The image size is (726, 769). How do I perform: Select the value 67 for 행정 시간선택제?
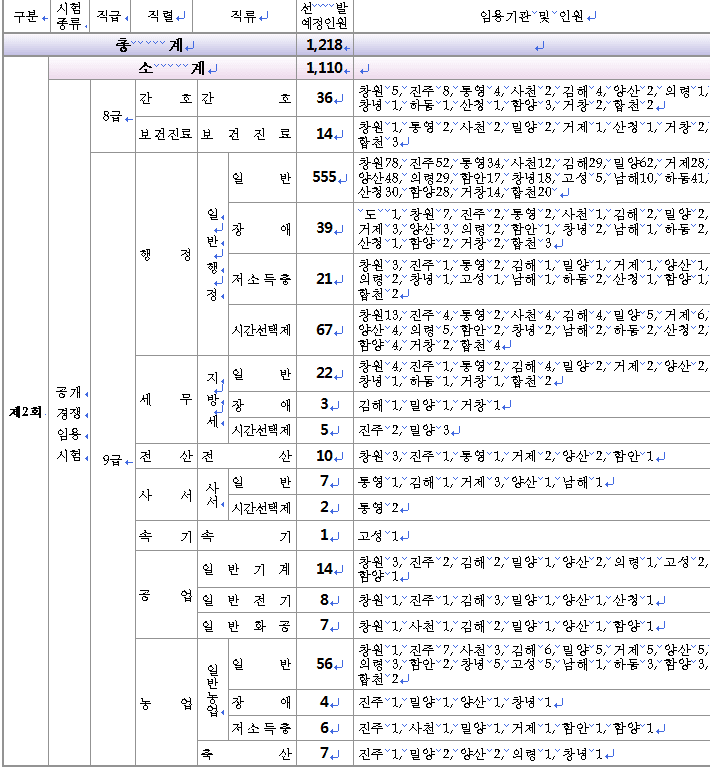pos(325,330)
